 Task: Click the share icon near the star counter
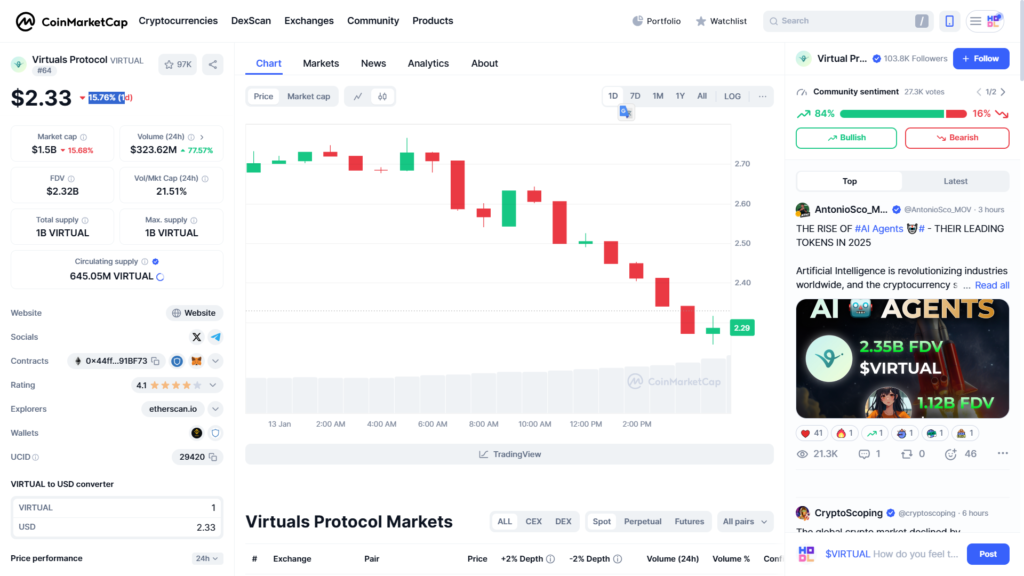(212, 64)
